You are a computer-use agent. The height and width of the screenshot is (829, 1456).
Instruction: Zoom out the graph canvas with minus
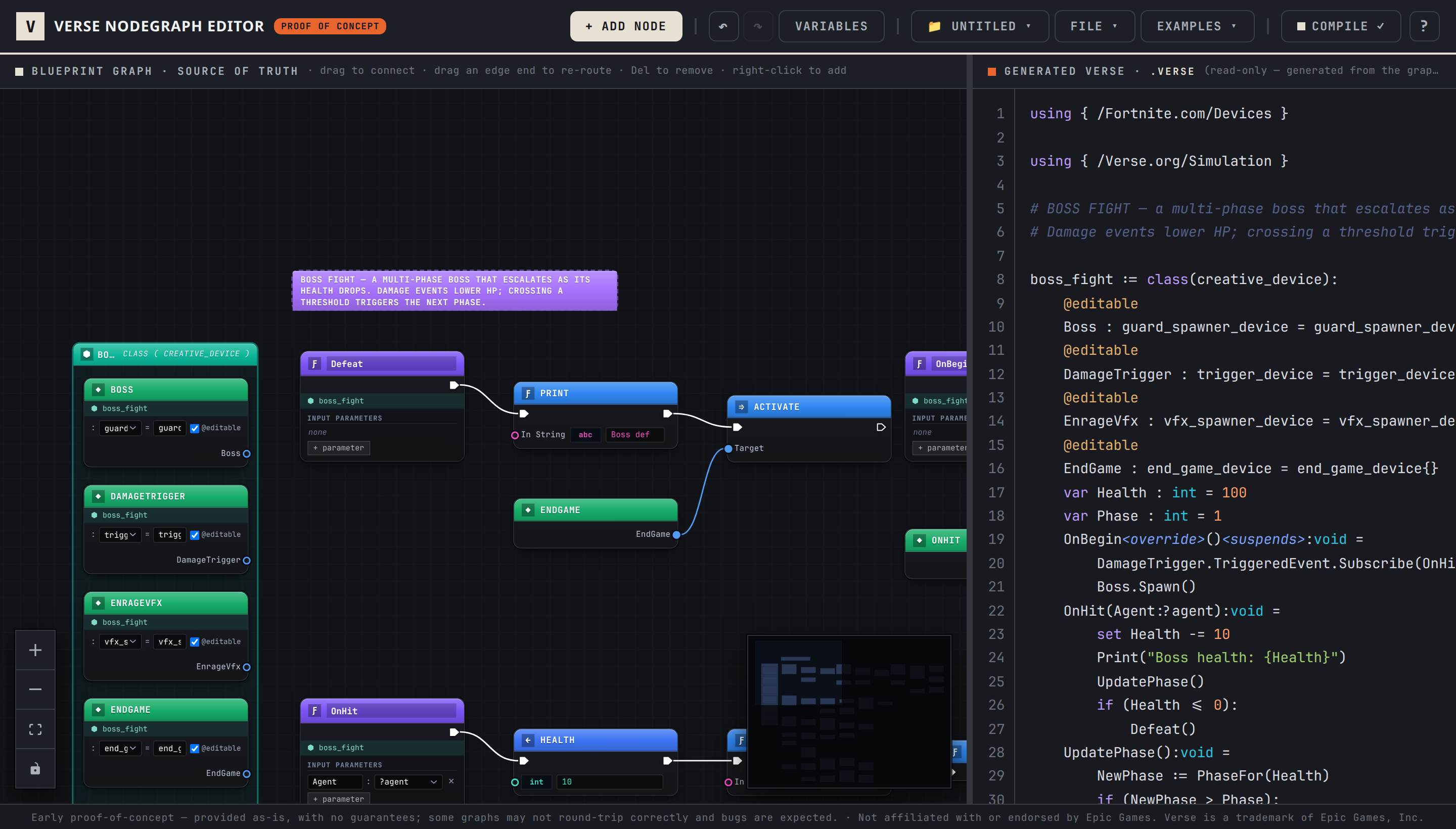click(35, 689)
